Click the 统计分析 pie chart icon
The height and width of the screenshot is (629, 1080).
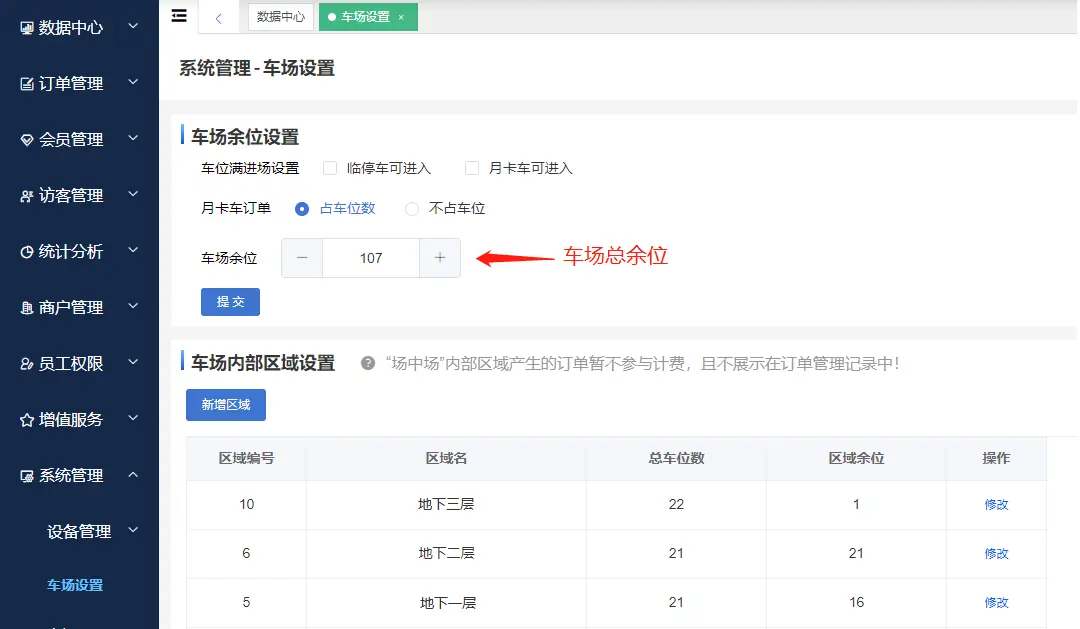point(27,252)
